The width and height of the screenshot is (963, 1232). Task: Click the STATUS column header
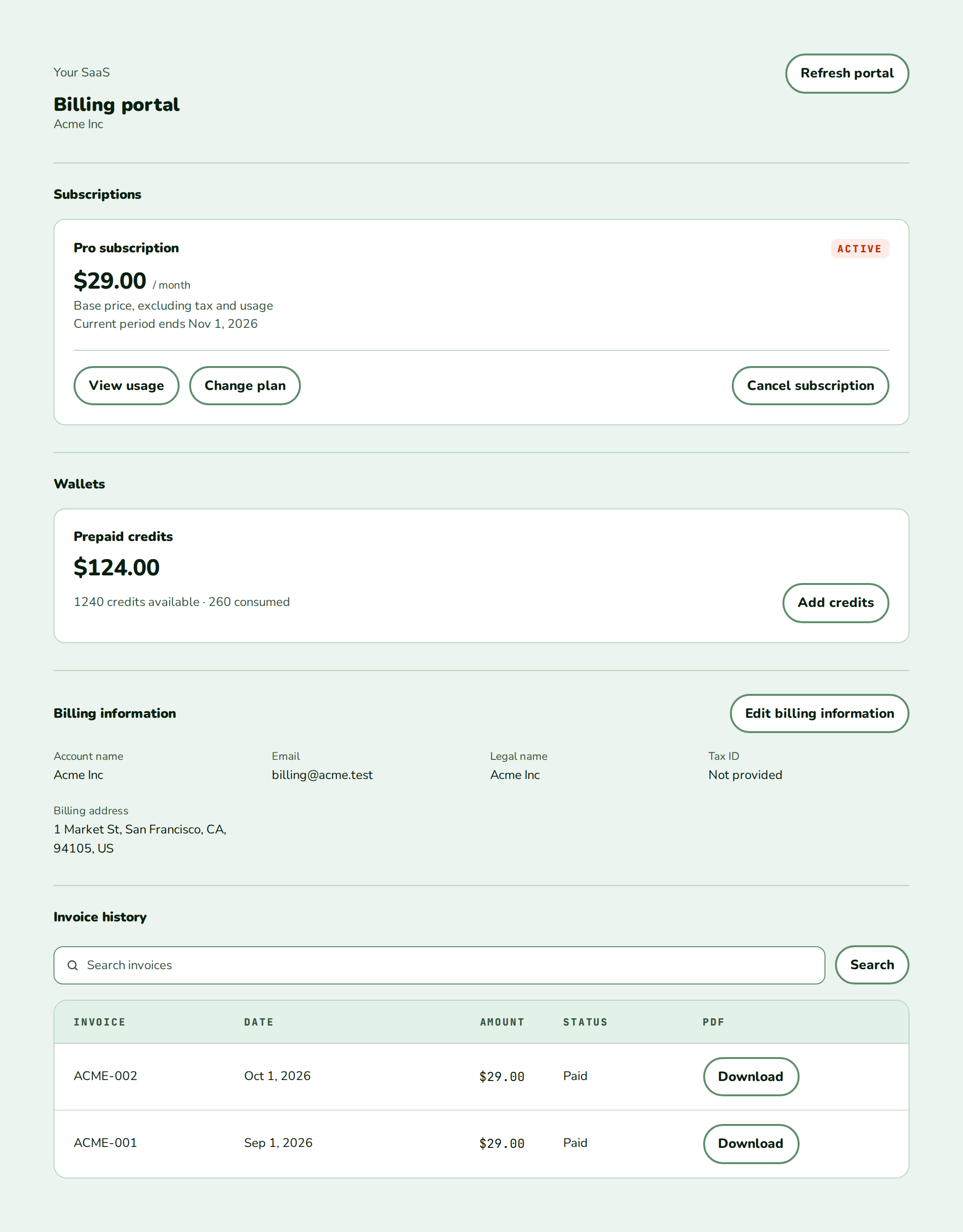(x=585, y=1022)
